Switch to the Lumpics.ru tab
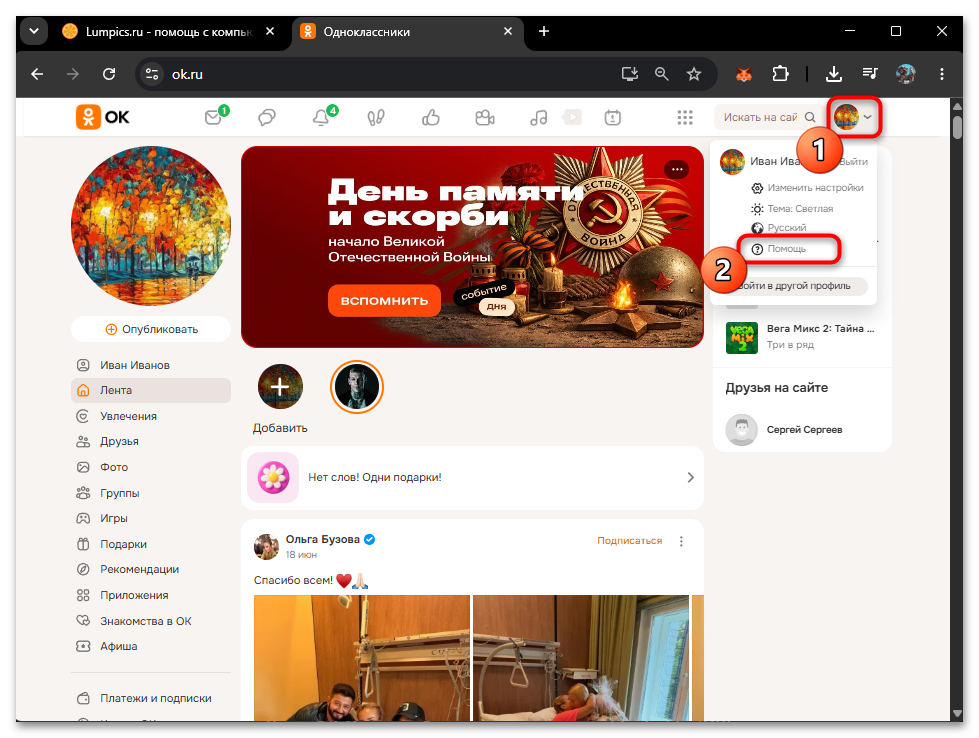Viewport: 979px width, 738px height. click(x=167, y=32)
